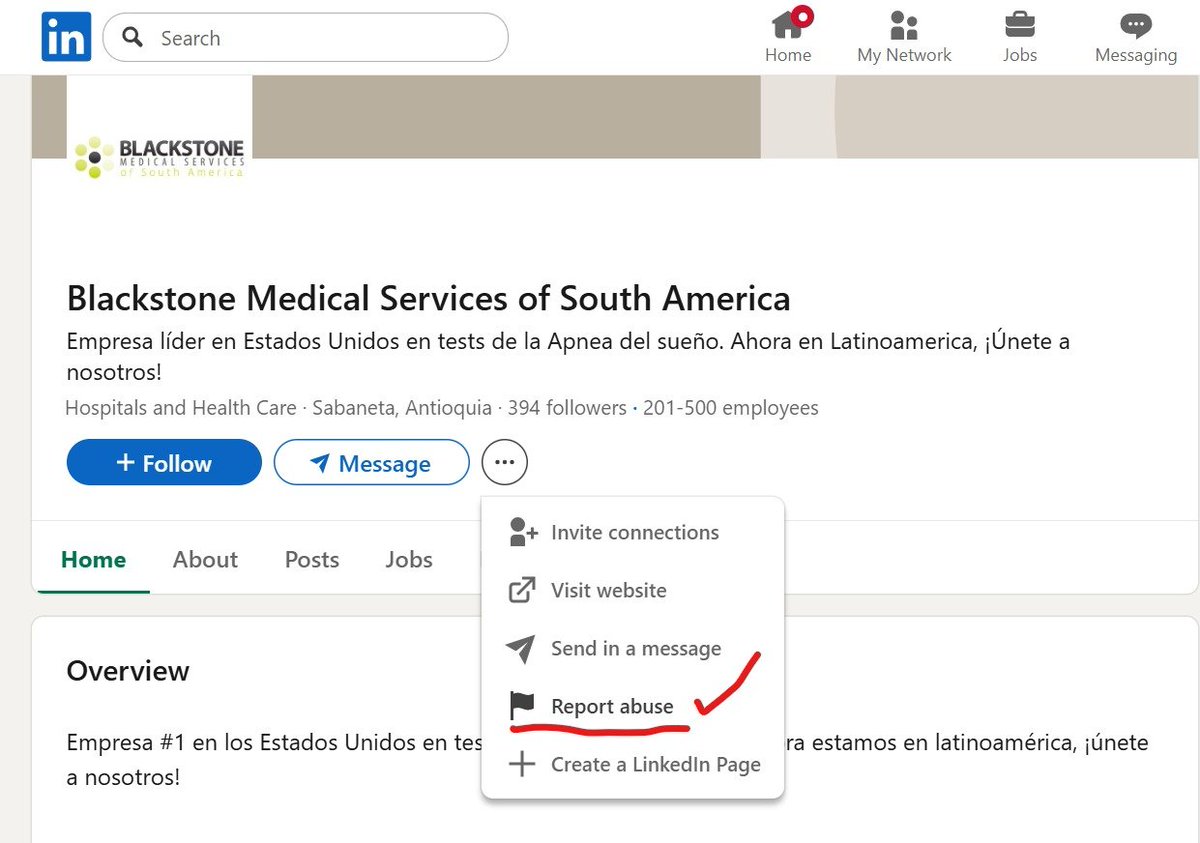Click the 394 followers text
The image size is (1200, 843).
pos(567,408)
